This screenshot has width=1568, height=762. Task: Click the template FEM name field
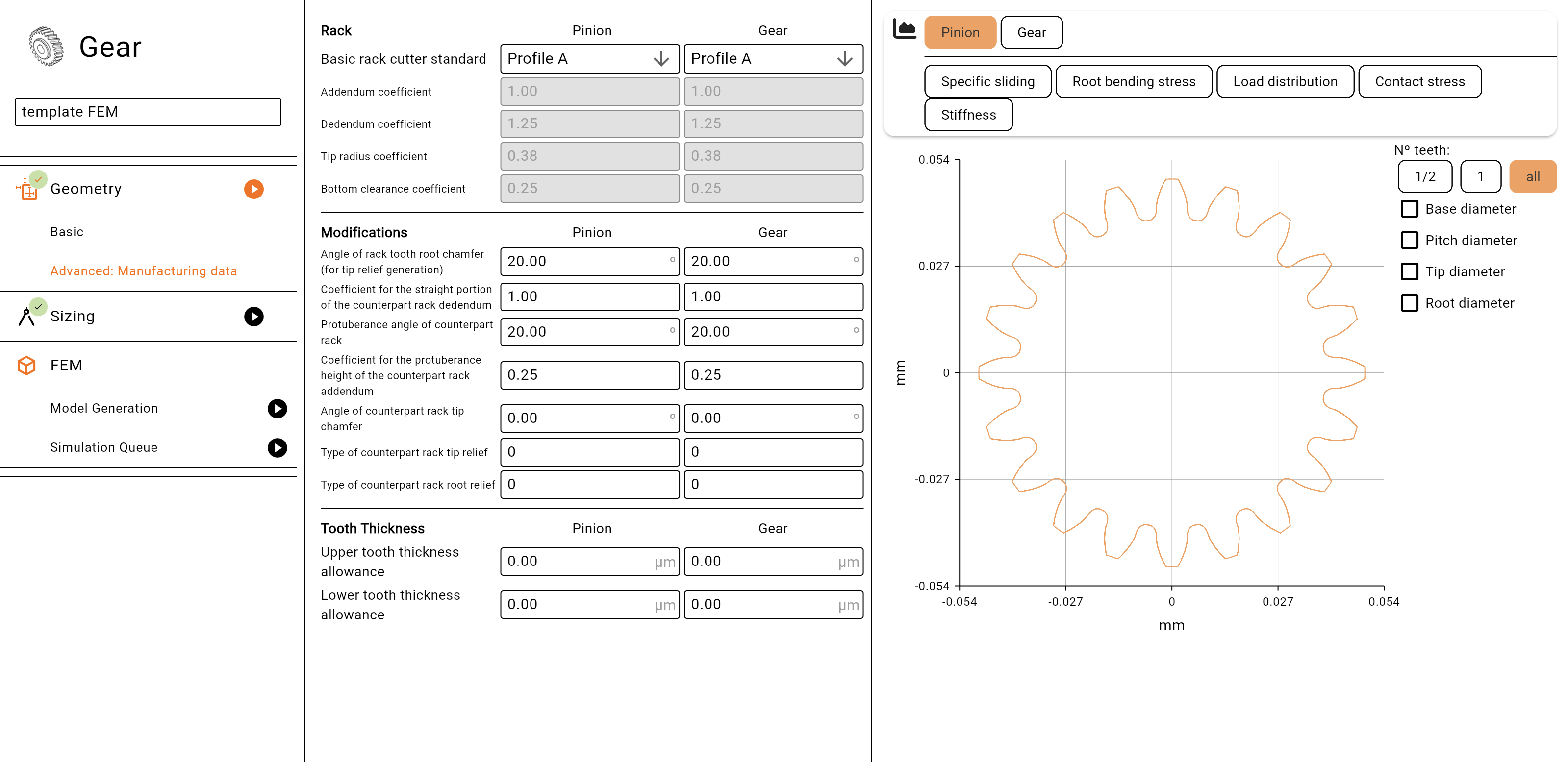(148, 112)
